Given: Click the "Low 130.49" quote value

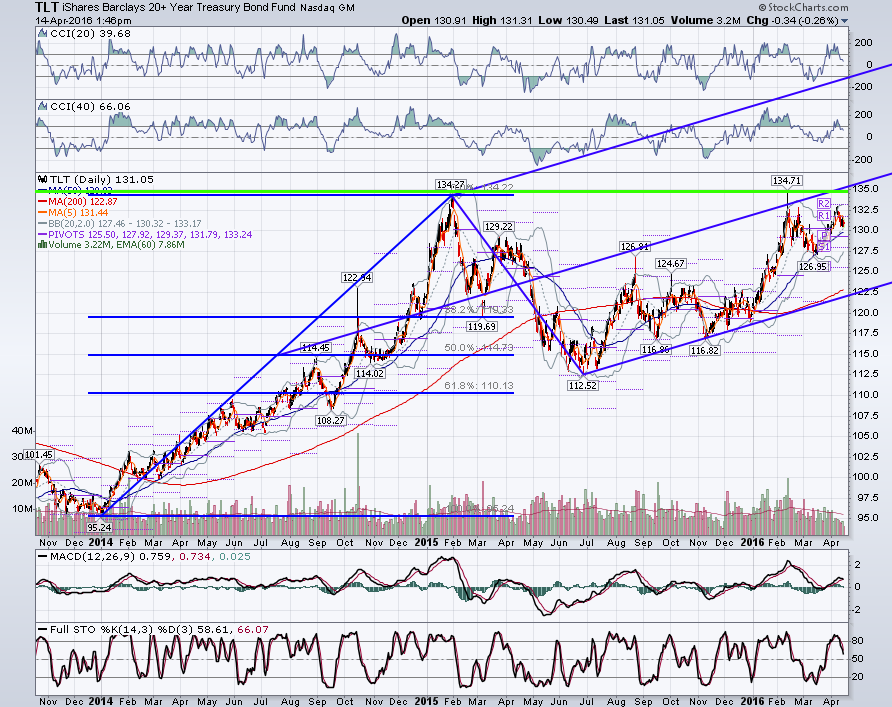Looking at the screenshot, I should tap(568, 20).
